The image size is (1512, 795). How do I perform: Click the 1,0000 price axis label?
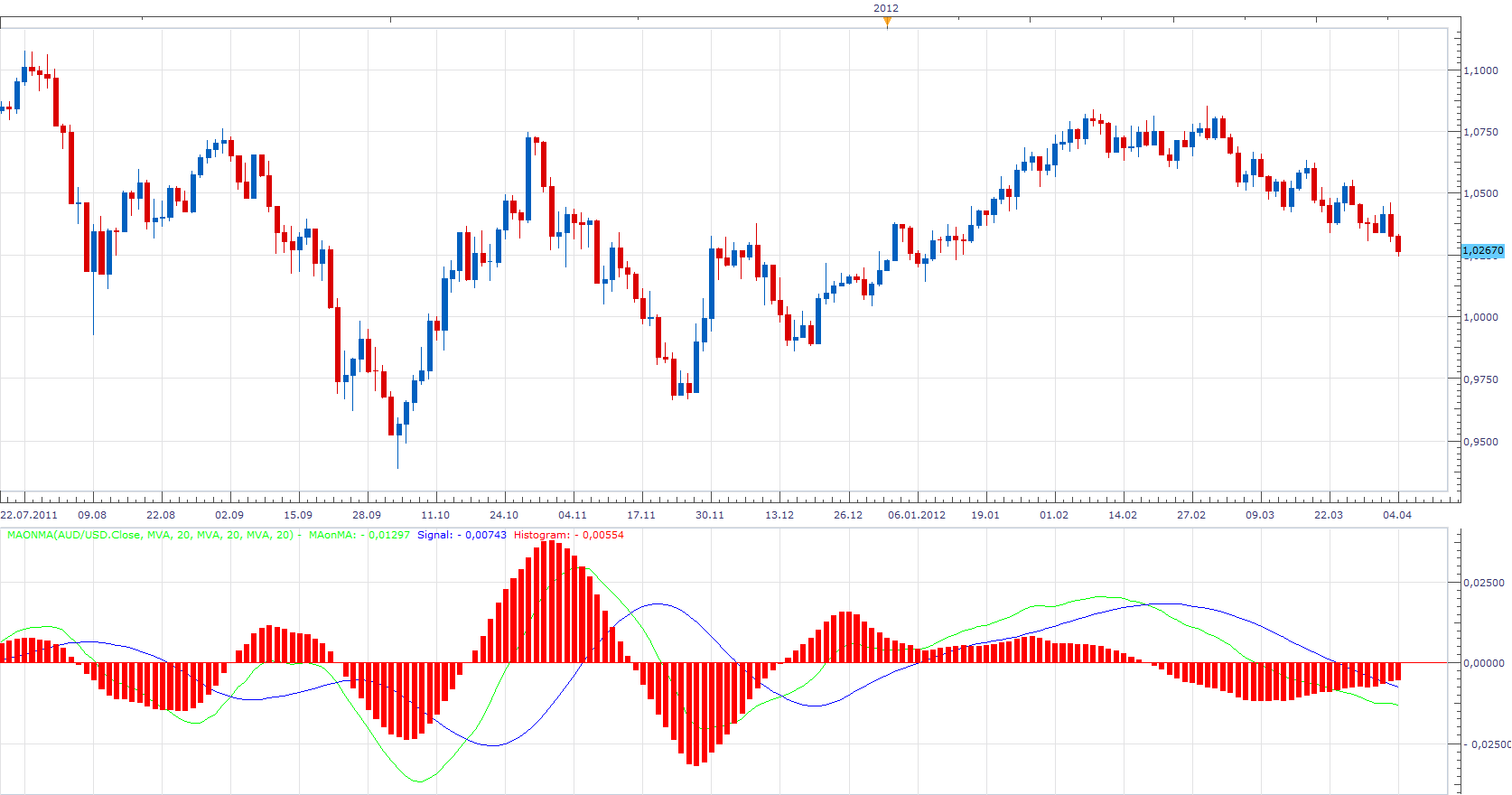click(x=1480, y=317)
